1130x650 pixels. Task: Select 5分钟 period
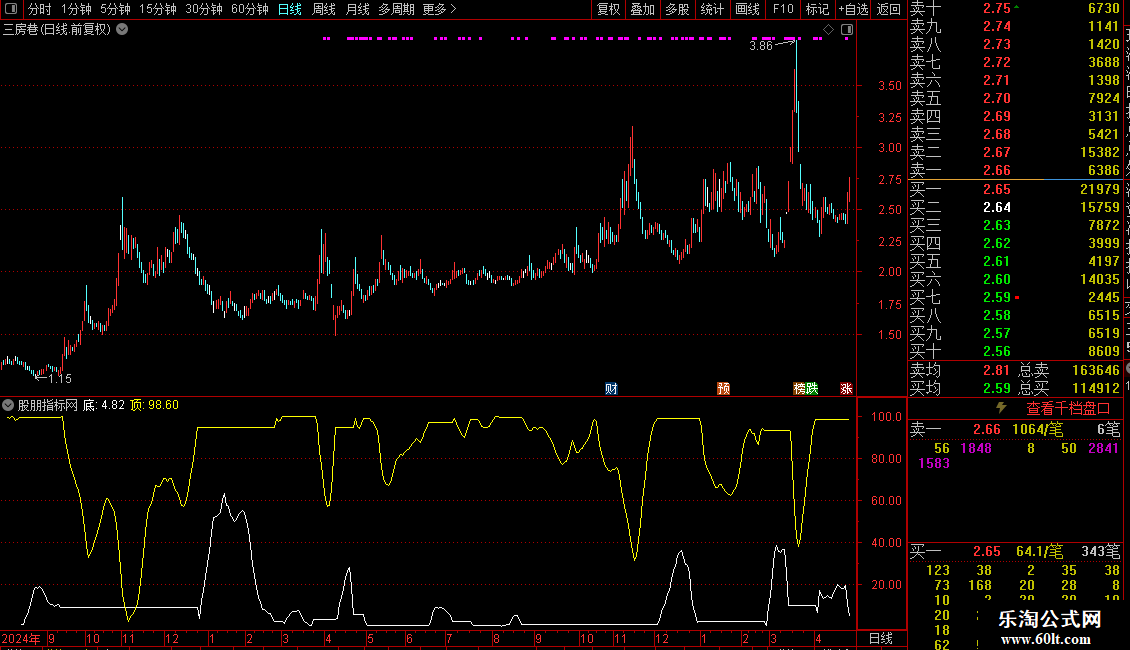coord(115,9)
